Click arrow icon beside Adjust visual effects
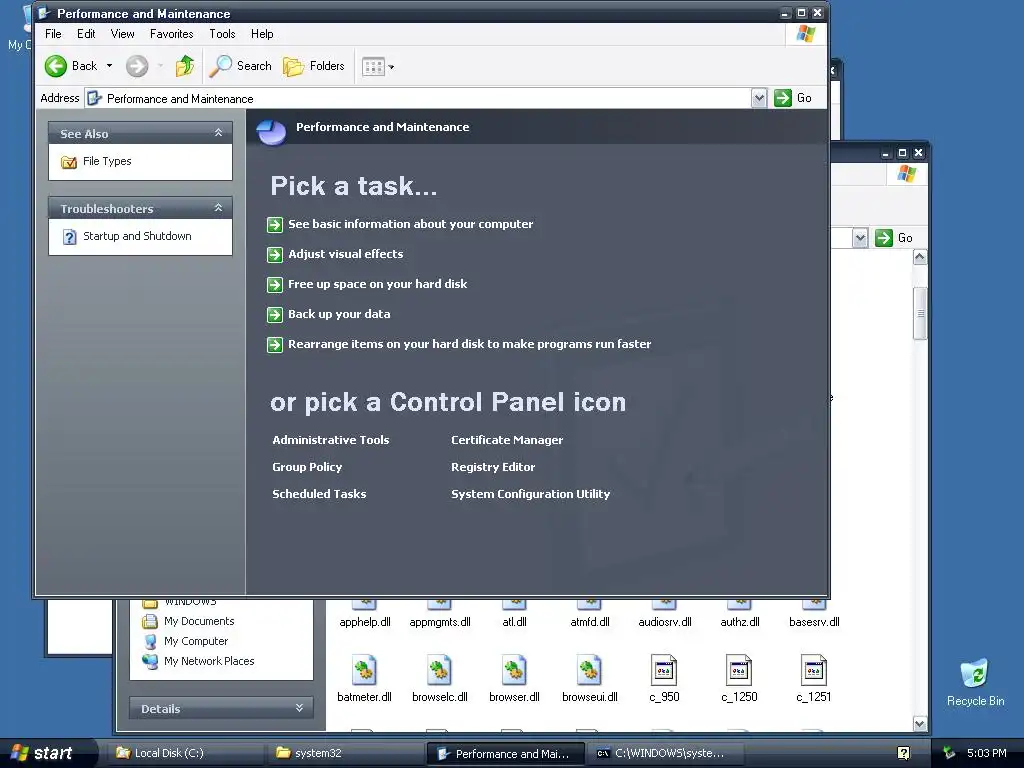This screenshot has width=1024, height=768. [x=275, y=255]
